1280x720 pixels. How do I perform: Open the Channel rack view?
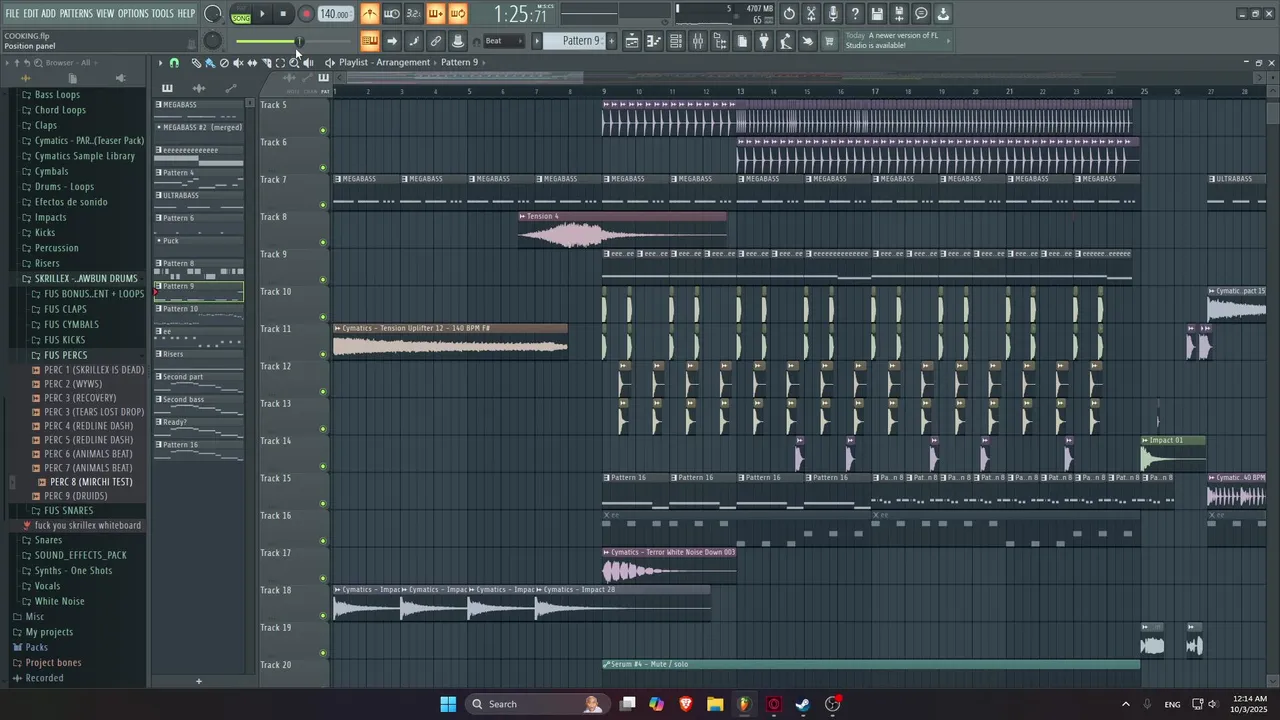(x=676, y=41)
